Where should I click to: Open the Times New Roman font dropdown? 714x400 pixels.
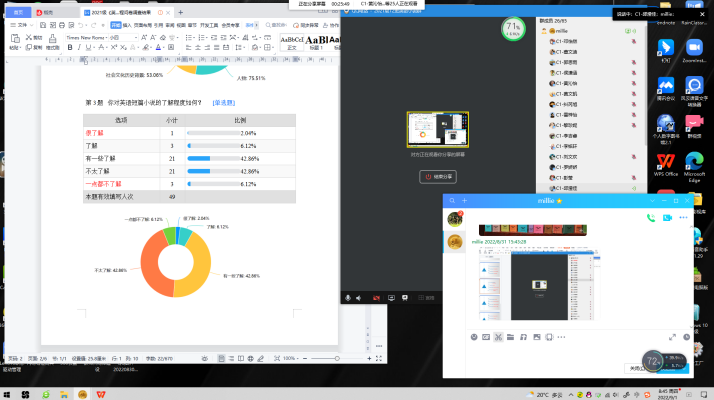click(x=90, y=37)
